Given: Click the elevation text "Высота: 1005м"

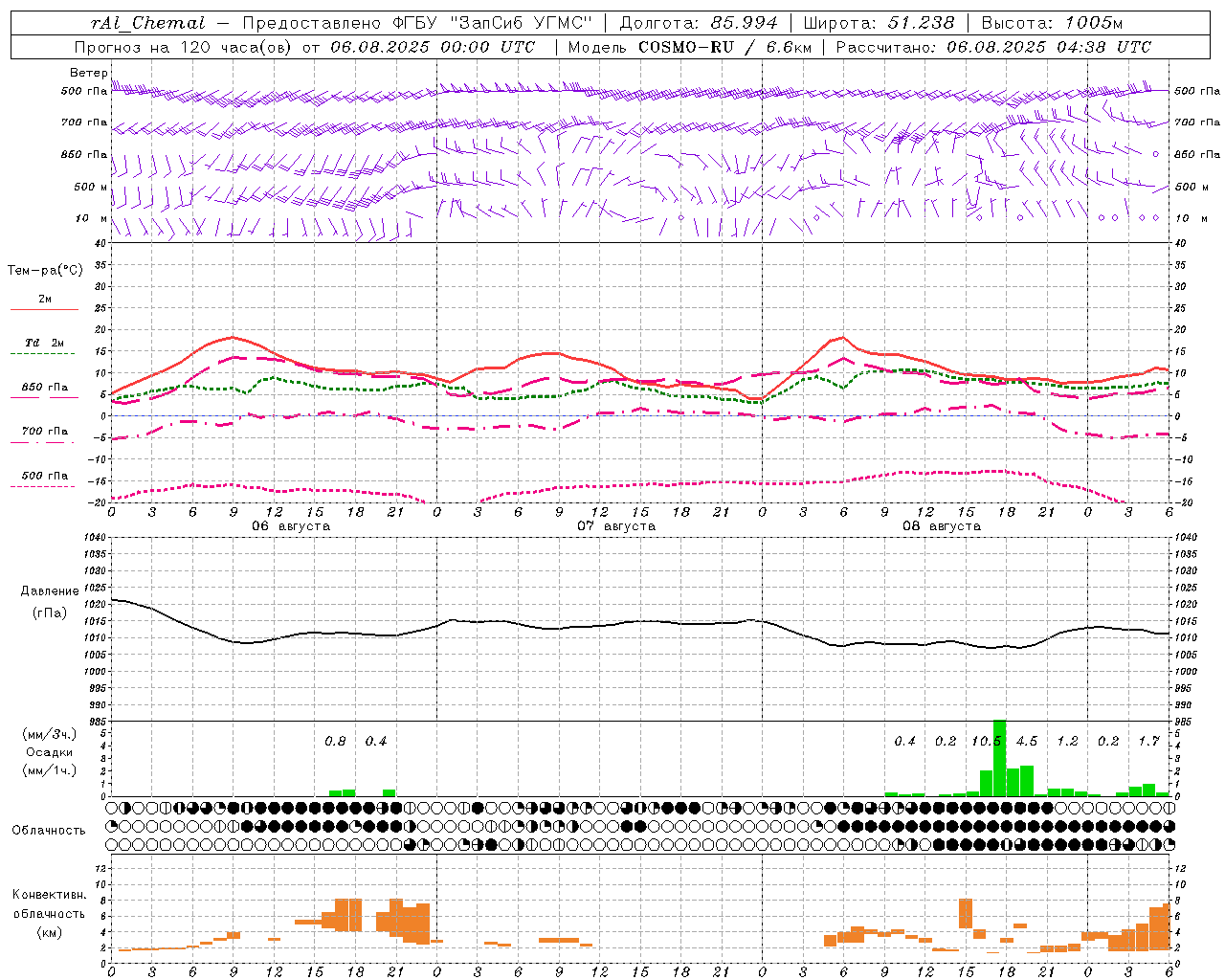Looking at the screenshot, I should (x=1052, y=23).
